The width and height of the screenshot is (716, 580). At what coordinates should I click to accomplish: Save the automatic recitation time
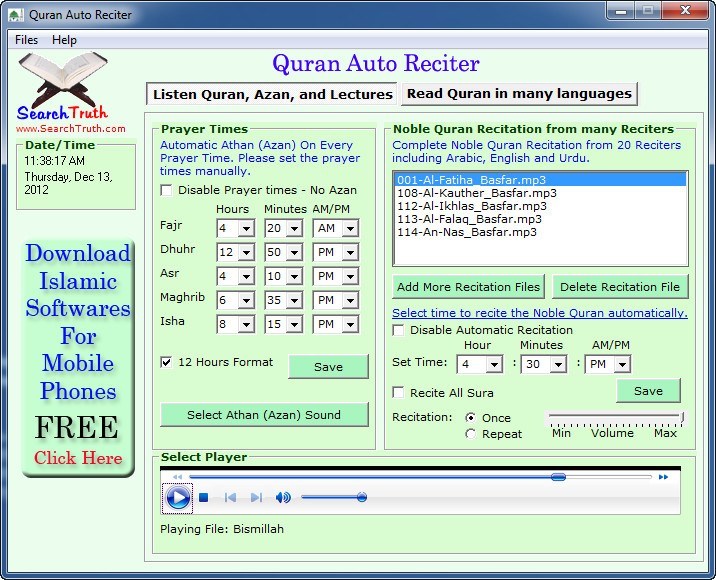pos(648,391)
